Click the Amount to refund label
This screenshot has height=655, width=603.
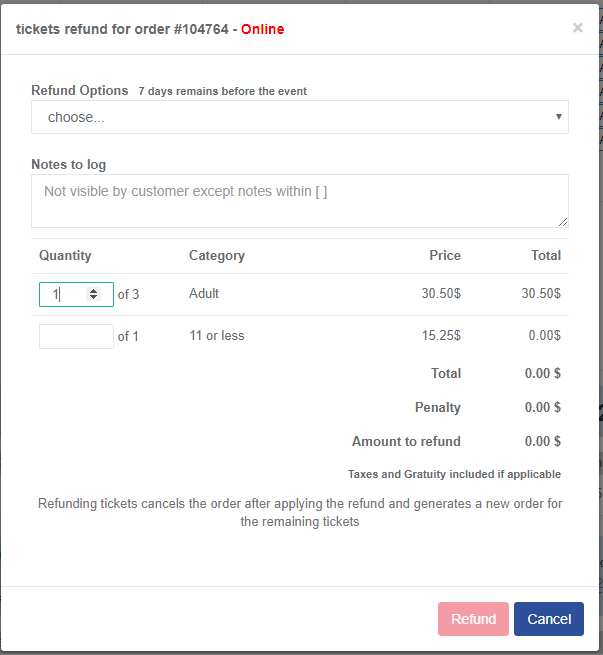(x=406, y=442)
